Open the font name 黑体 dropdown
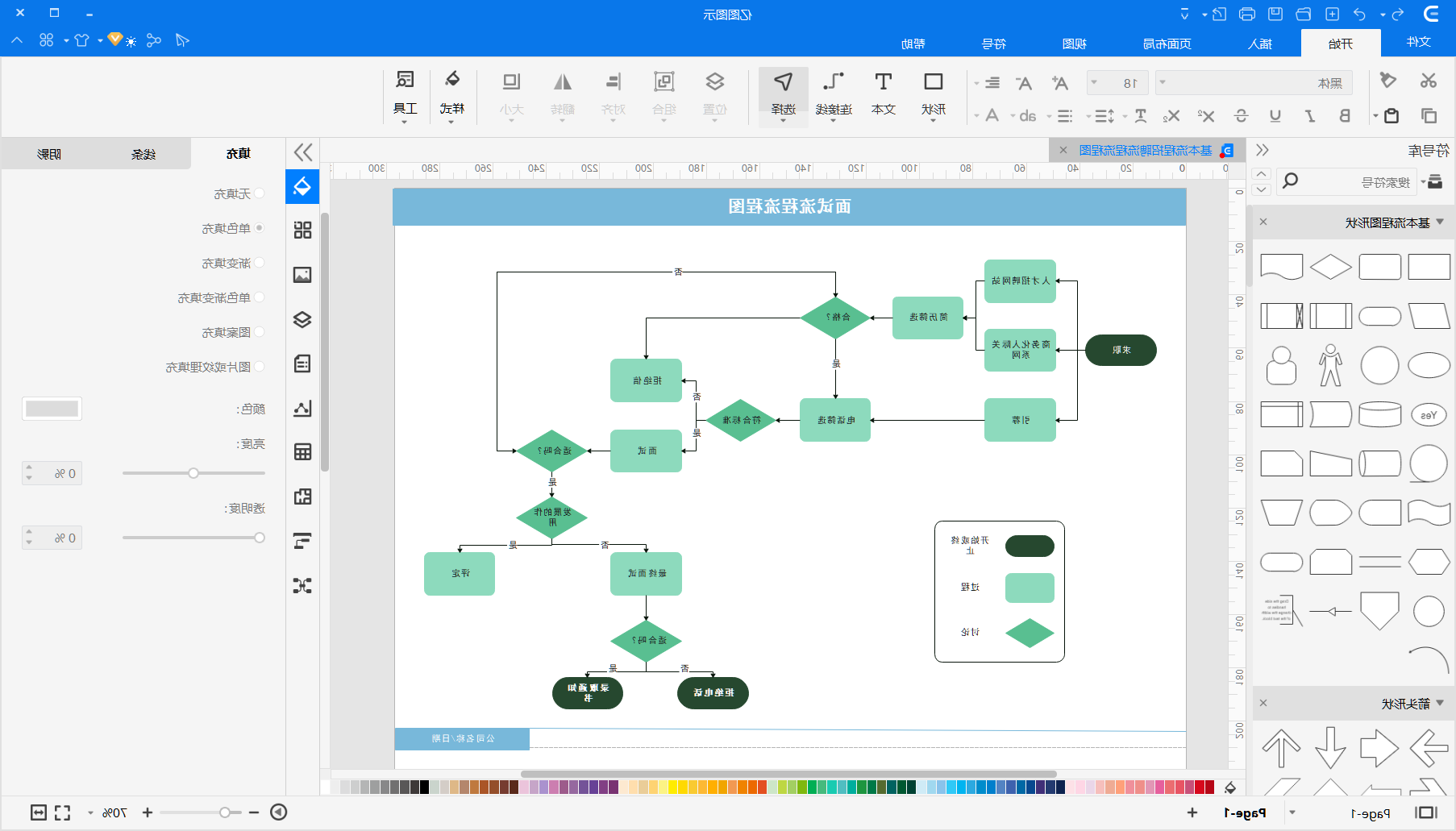Screen dimensions: 1456x831 [1163, 82]
